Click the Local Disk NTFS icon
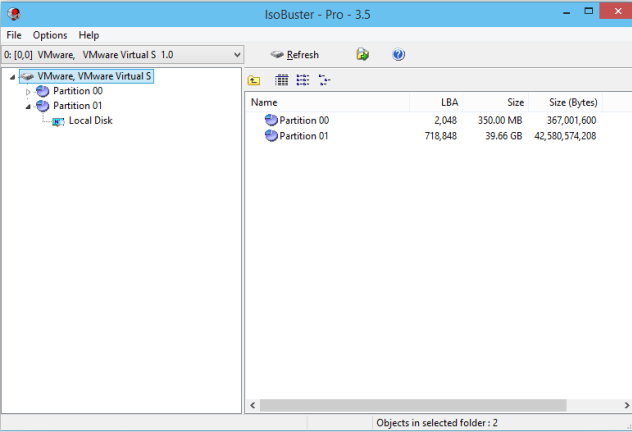This screenshot has height=432, width=632. 58,121
